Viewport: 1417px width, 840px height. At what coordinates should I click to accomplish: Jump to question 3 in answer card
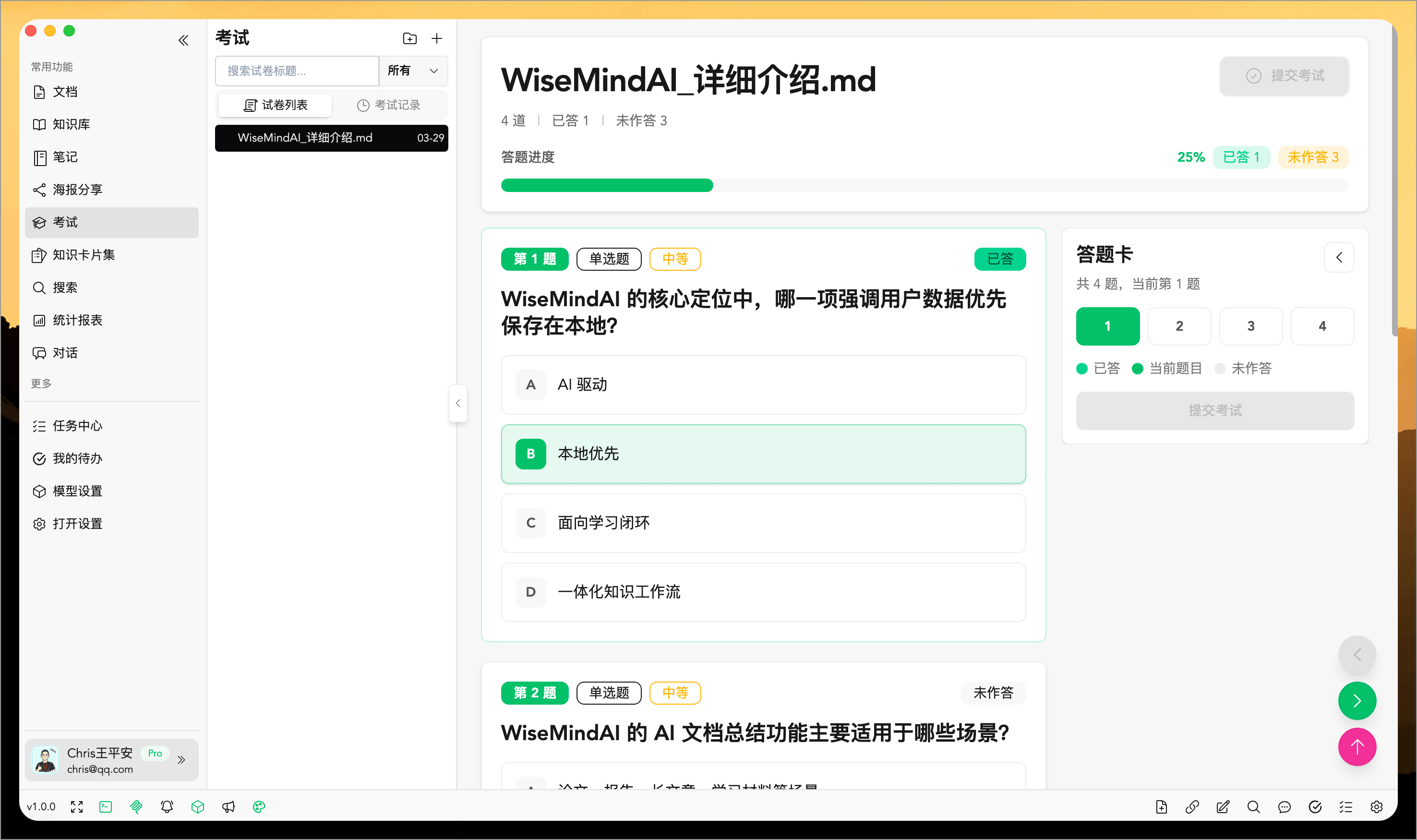1250,326
